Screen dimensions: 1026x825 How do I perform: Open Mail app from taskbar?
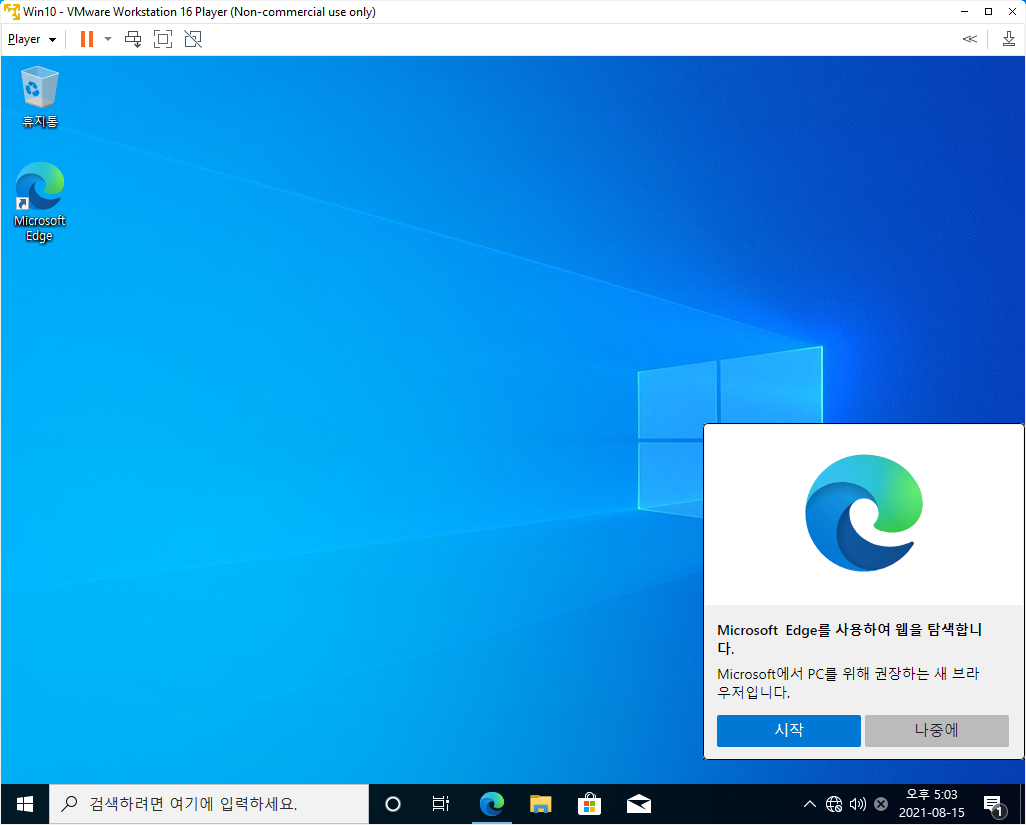pyautogui.click(x=639, y=804)
